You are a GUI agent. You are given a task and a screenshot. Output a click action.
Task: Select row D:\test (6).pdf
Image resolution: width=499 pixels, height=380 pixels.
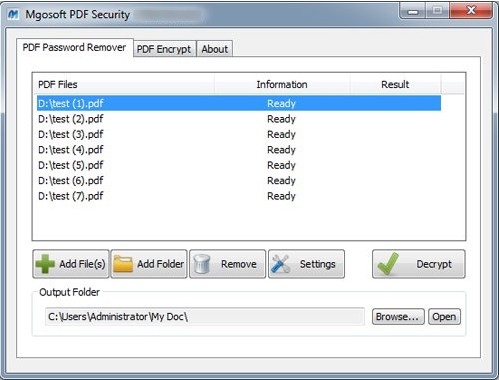point(239,180)
